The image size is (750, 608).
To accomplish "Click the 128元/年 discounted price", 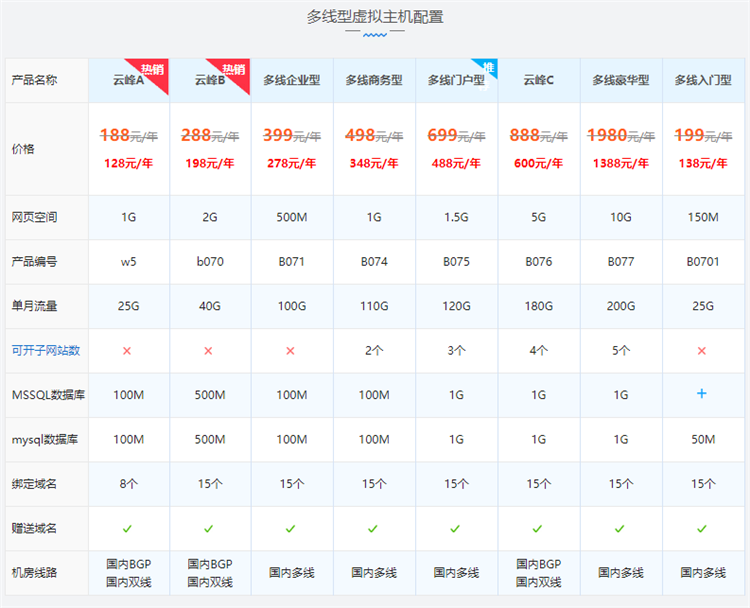I will (127, 163).
